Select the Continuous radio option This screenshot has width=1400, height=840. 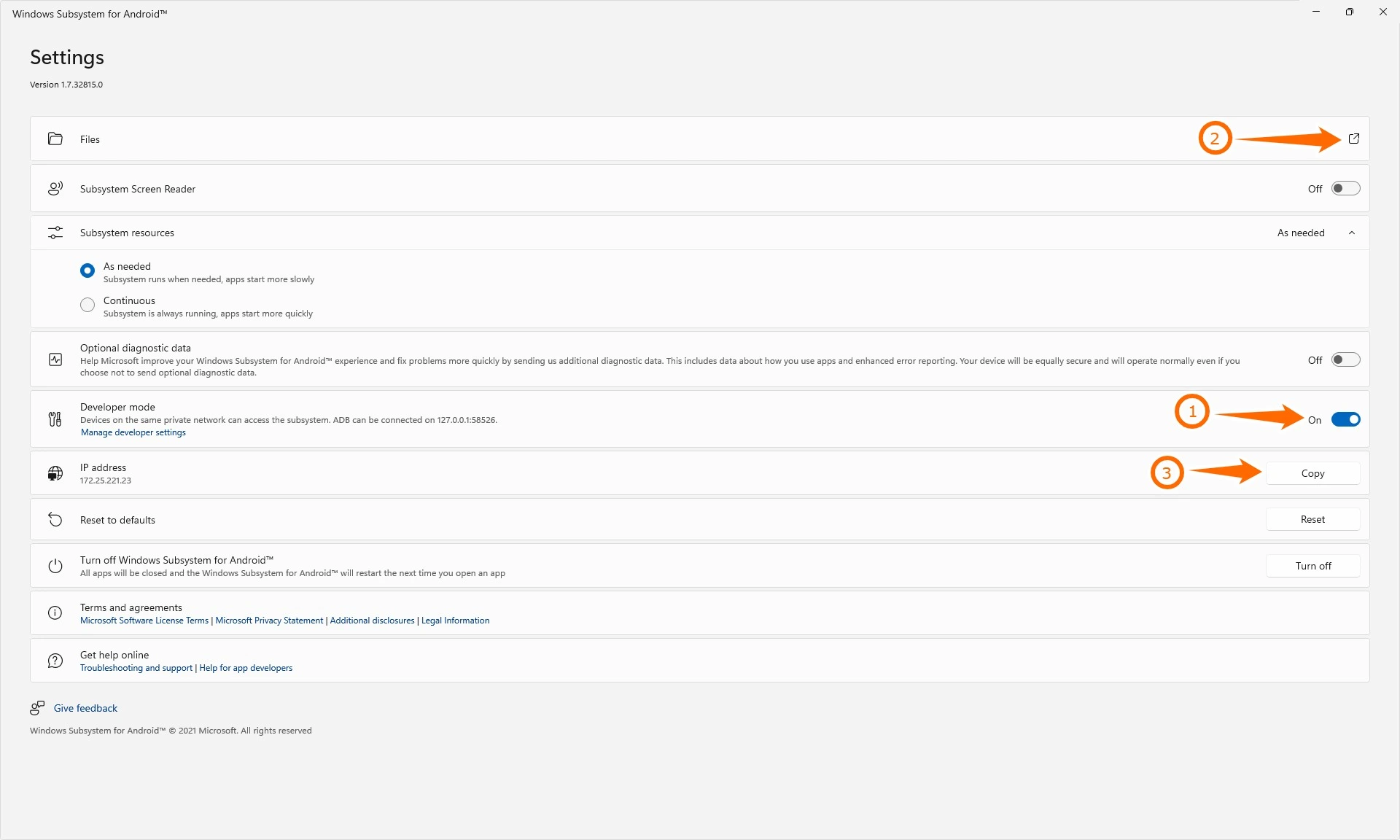click(x=87, y=305)
